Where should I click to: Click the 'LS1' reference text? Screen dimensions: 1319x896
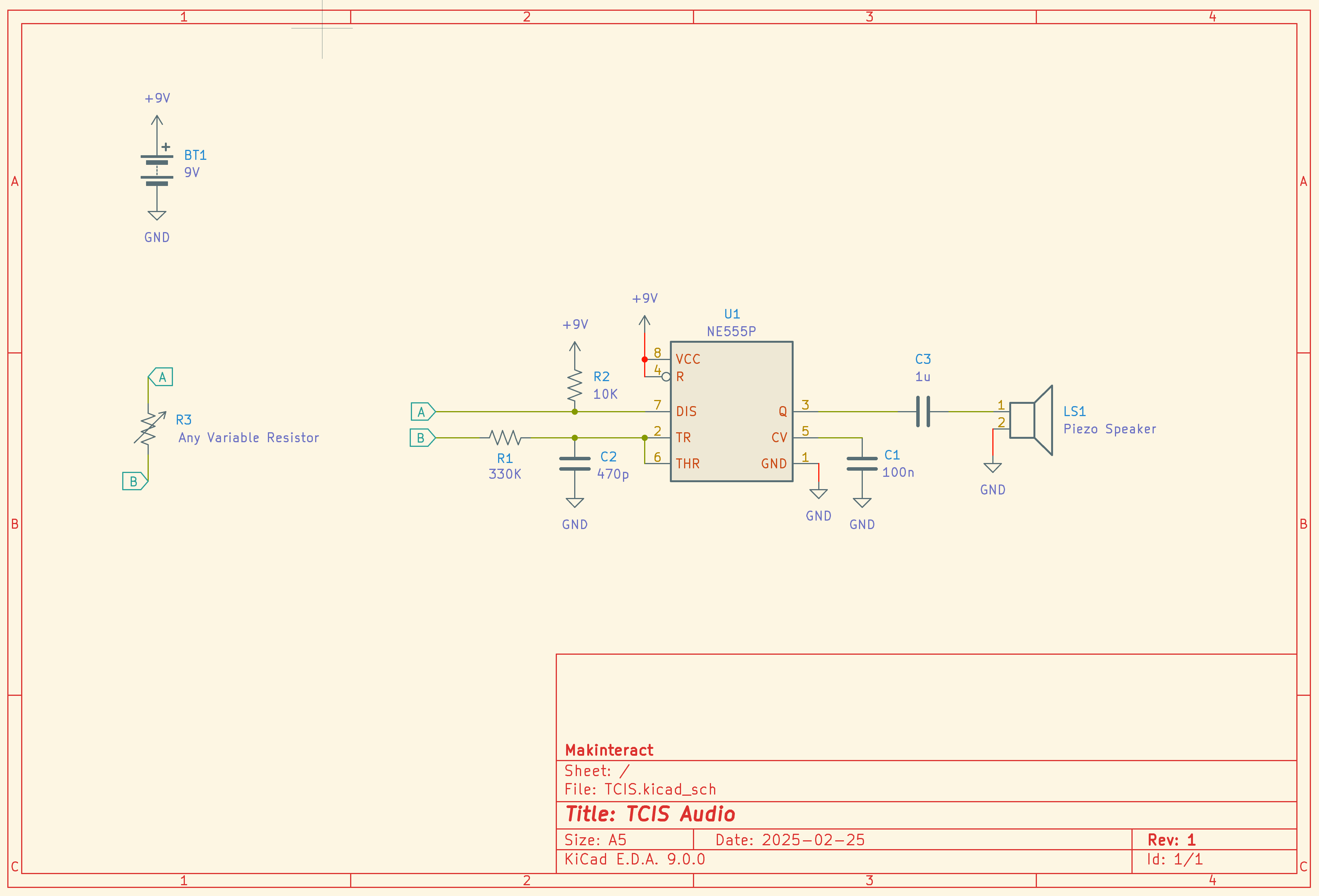[x=1075, y=411]
